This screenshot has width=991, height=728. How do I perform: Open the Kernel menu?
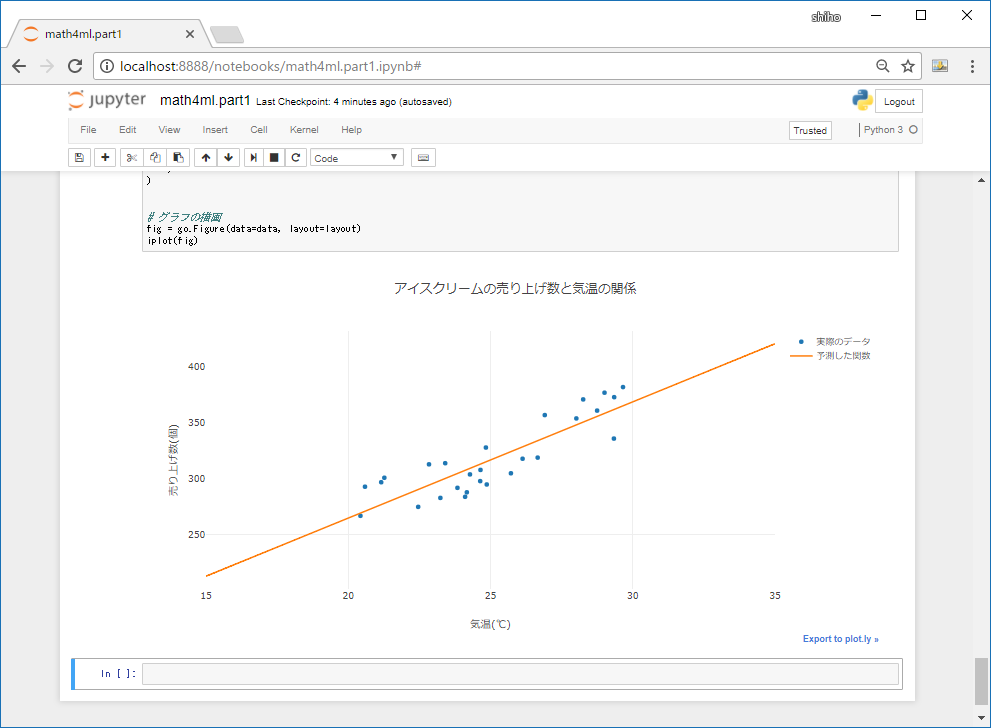pos(304,130)
